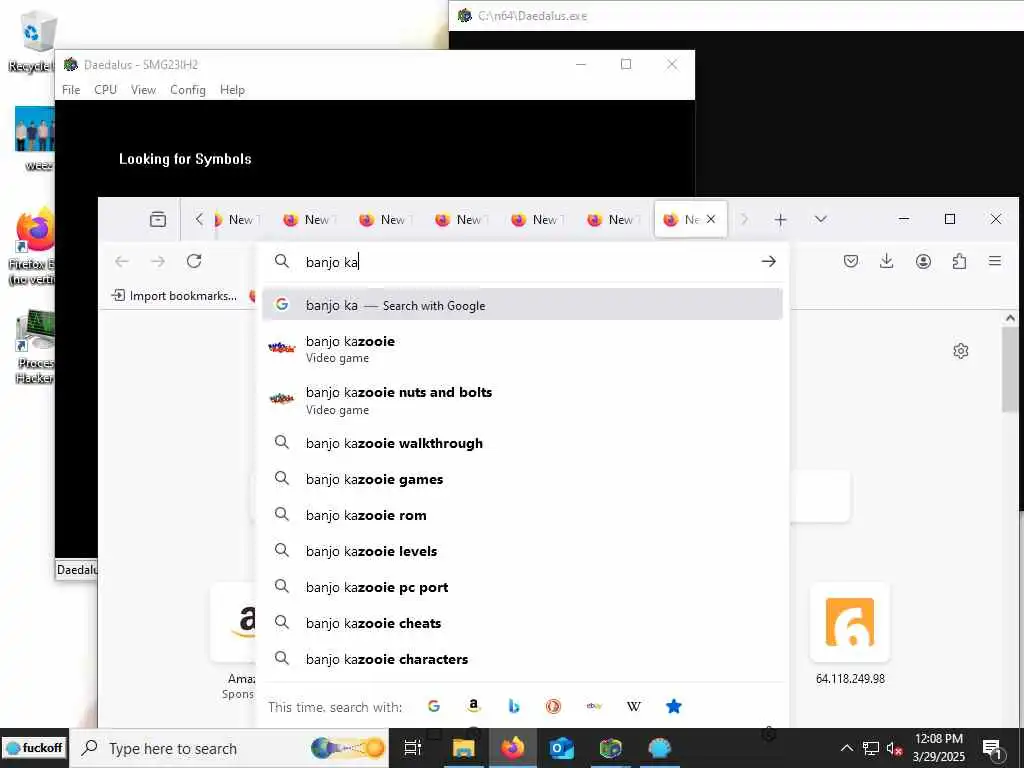Image resolution: width=1024 pixels, height=768 pixels.
Task: Click the address bar containing banjo ka
Action: point(522,262)
